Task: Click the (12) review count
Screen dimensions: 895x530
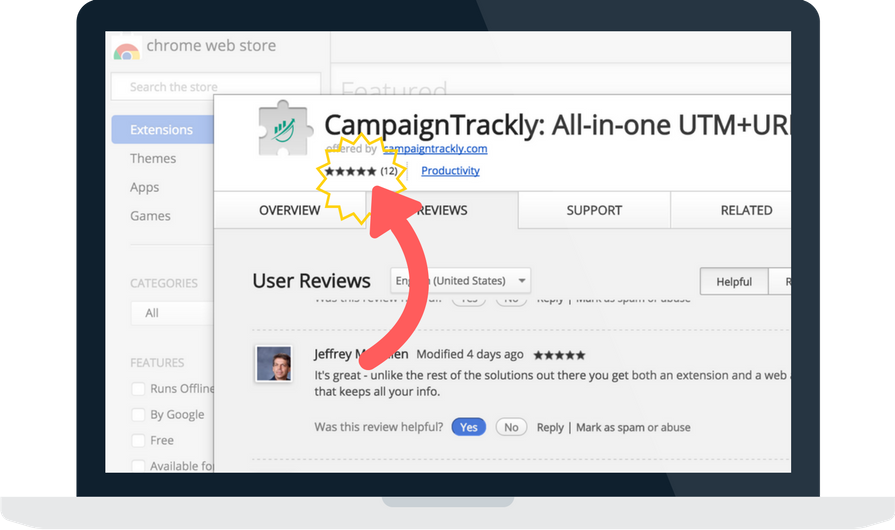Action: (389, 171)
